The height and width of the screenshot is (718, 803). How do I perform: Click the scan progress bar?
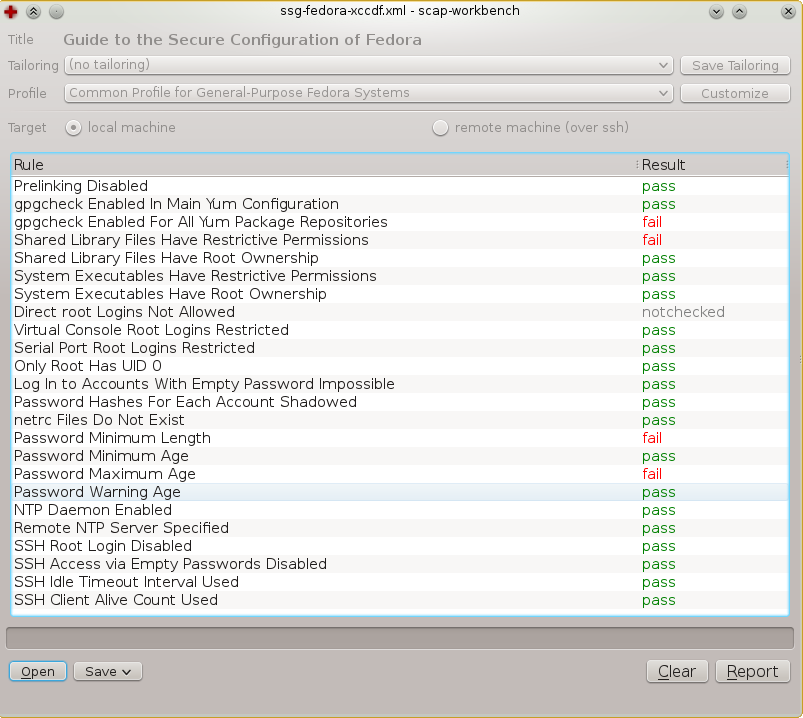(400, 638)
